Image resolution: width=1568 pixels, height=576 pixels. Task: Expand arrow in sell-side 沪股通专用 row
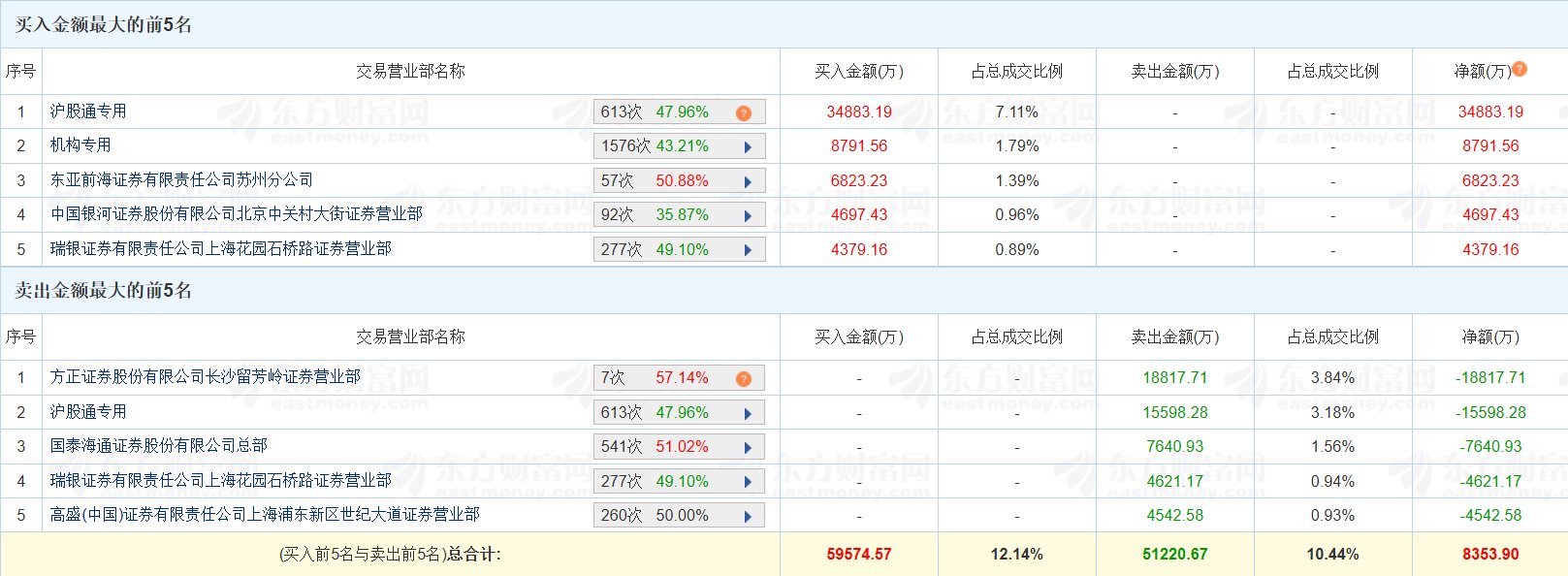[x=748, y=413]
